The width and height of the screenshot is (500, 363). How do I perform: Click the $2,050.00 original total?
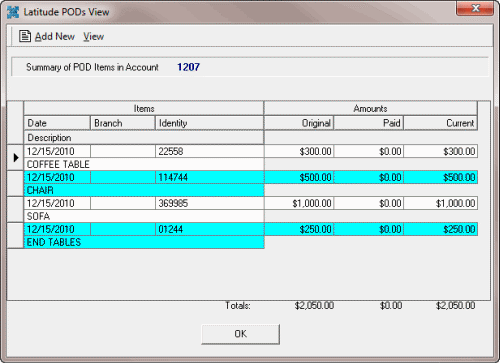click(314, 305)
